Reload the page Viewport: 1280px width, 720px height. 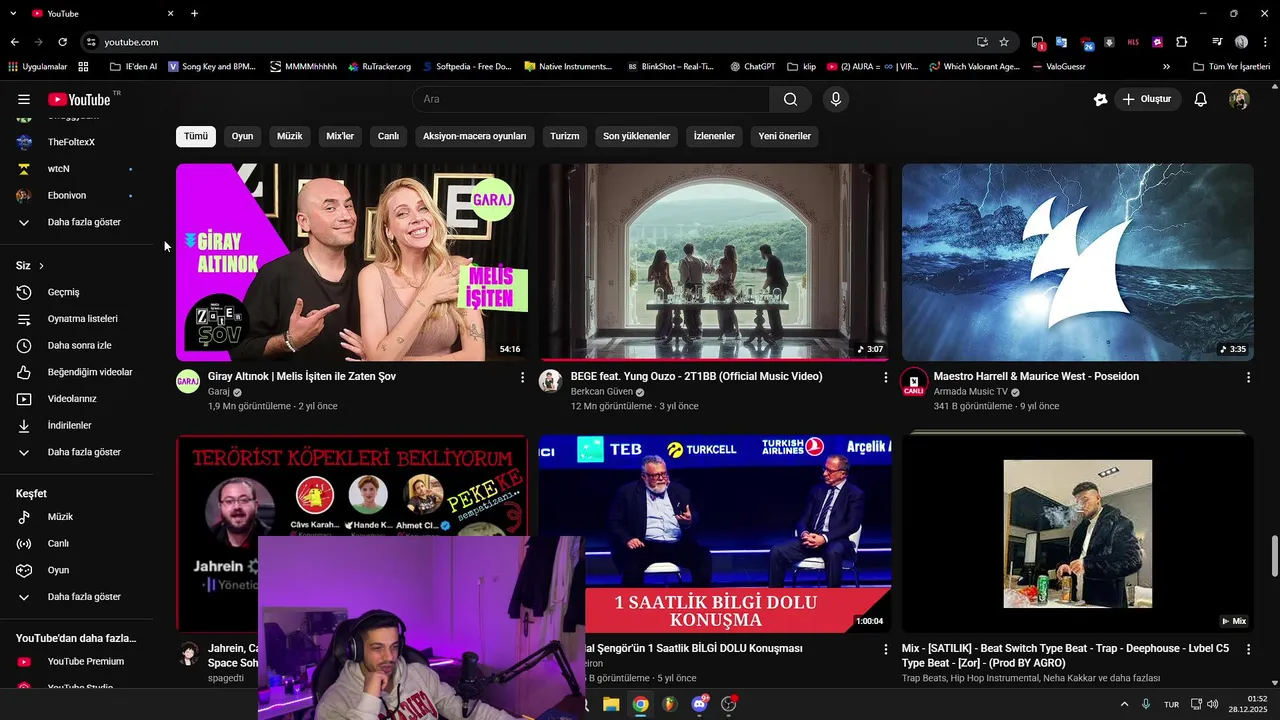[62, 42]
